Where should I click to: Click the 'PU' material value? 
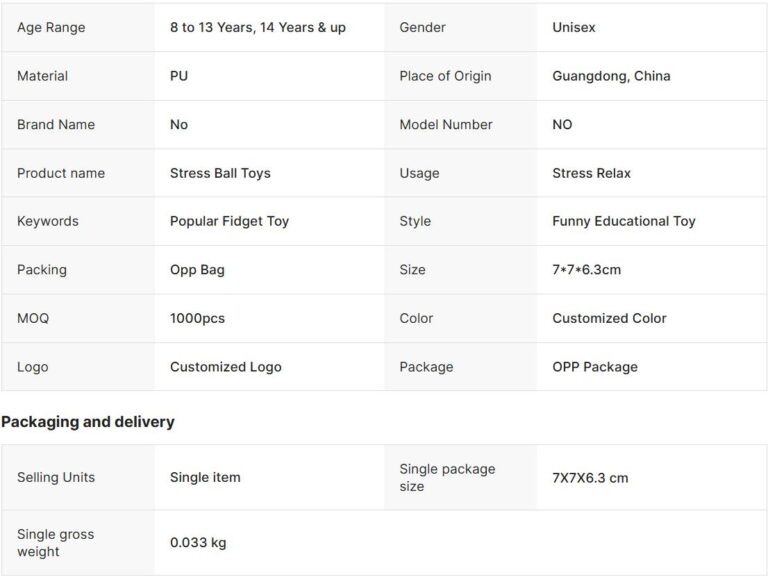(x=179, y=76)
